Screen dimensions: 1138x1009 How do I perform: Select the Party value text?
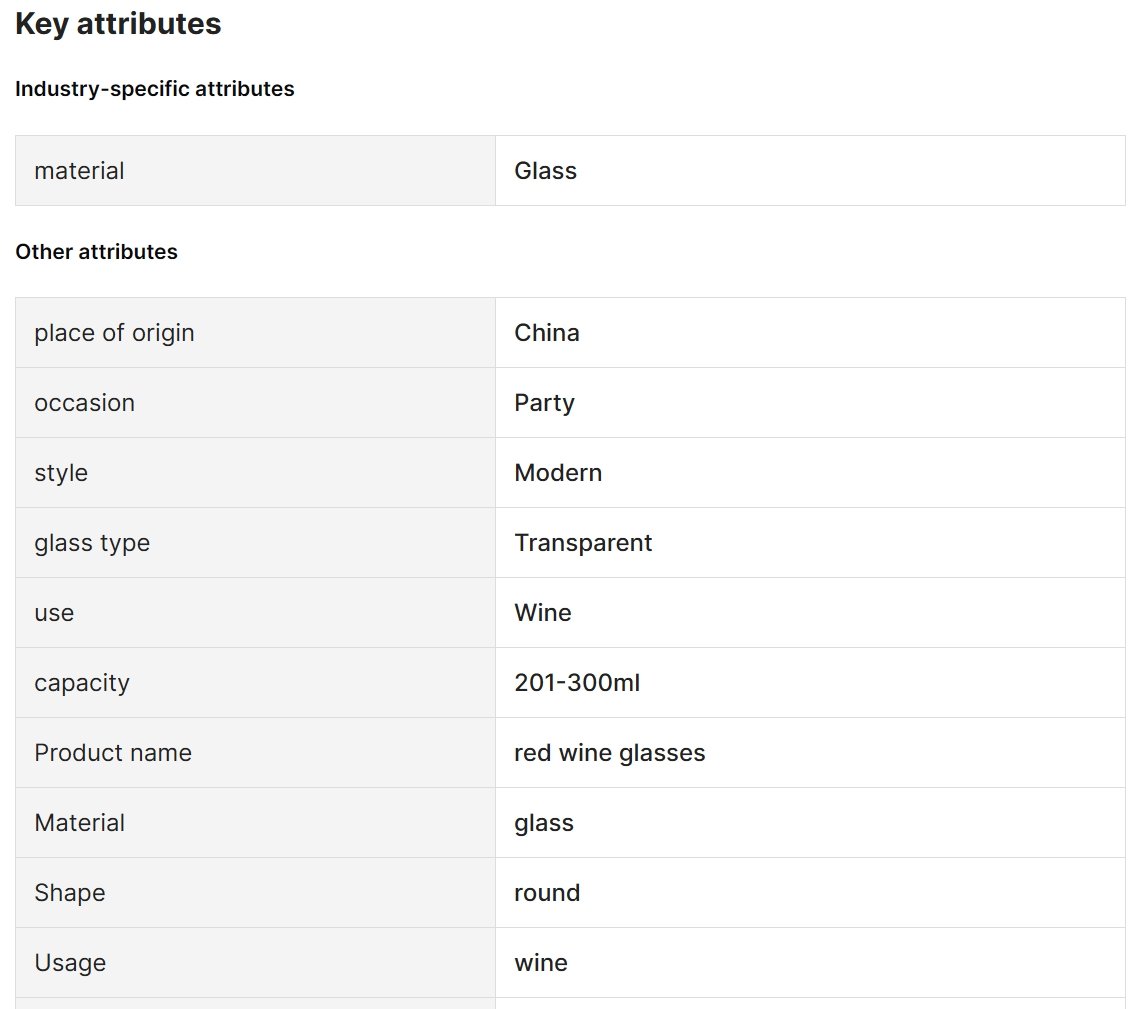pos(544,403)
